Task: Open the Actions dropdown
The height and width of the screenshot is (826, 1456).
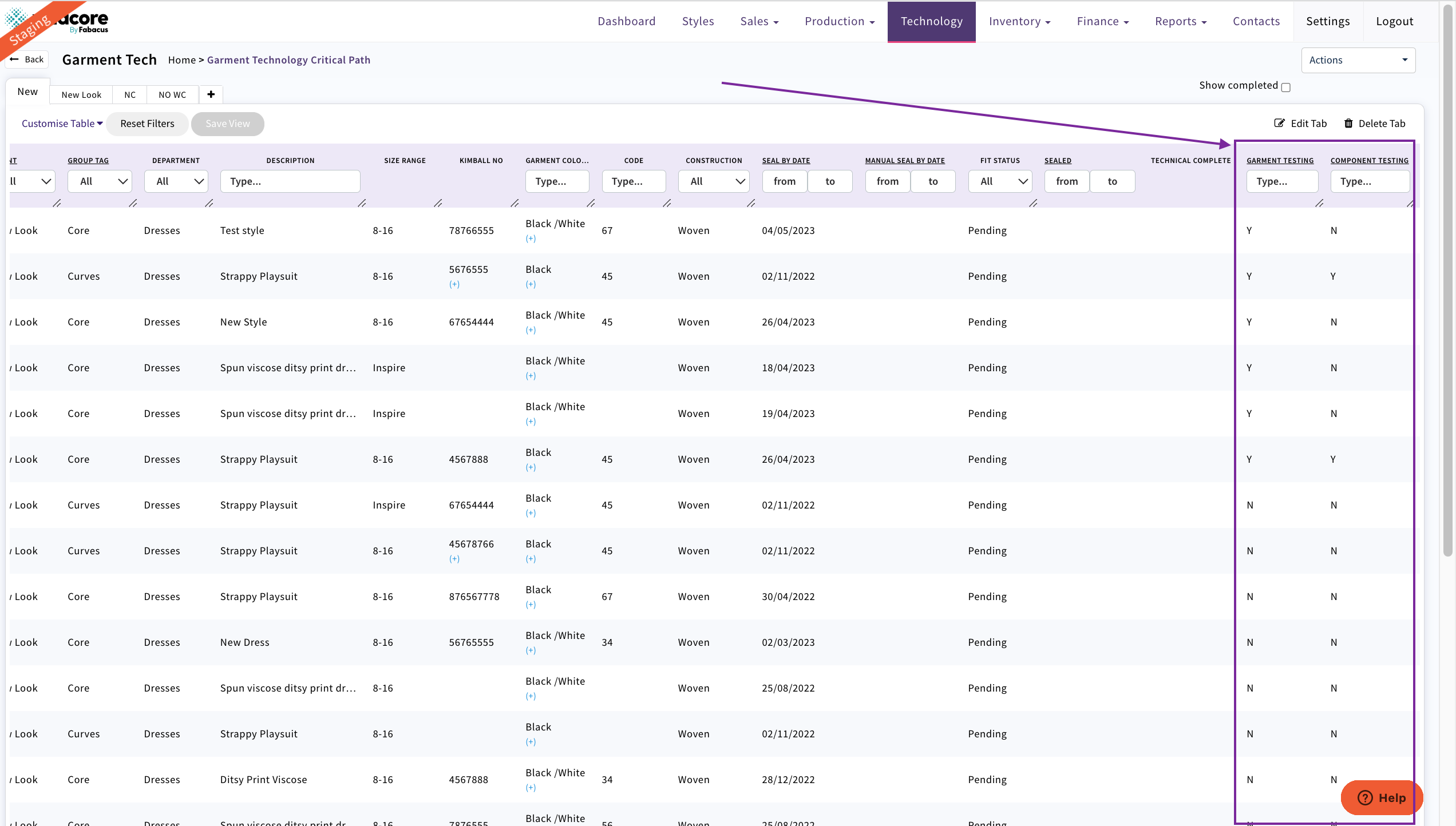Action: tap(1358, 60)
